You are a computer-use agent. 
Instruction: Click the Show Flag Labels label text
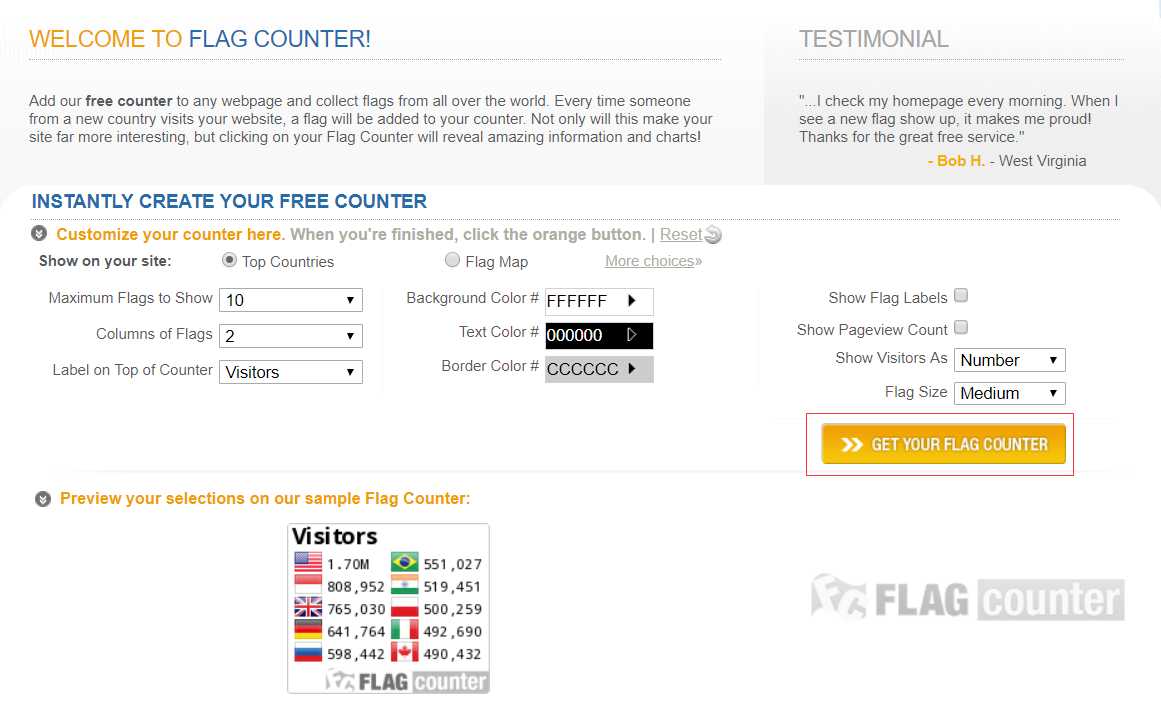point(888,298)
